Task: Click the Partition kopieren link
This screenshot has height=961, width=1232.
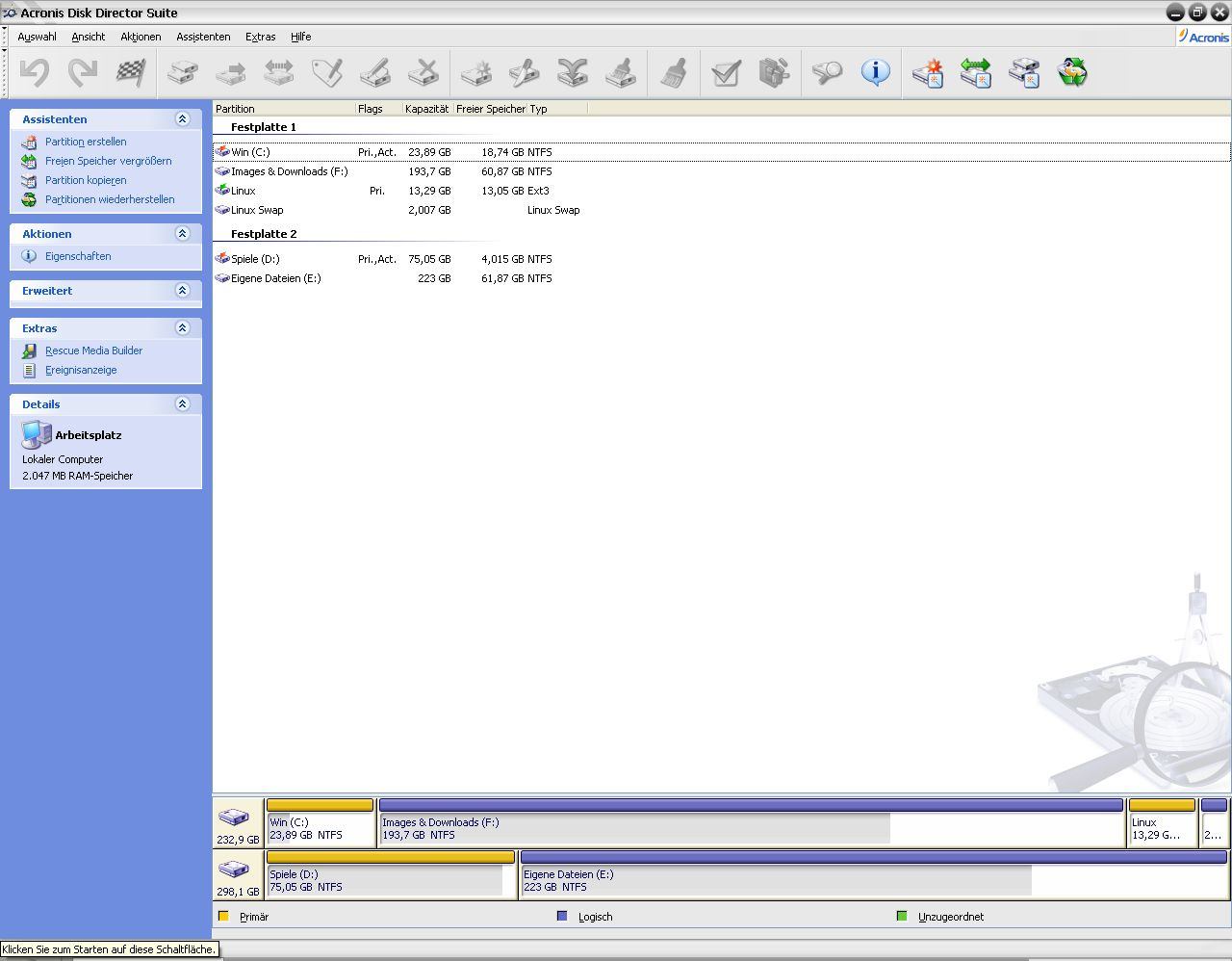Action: [86, 180]
